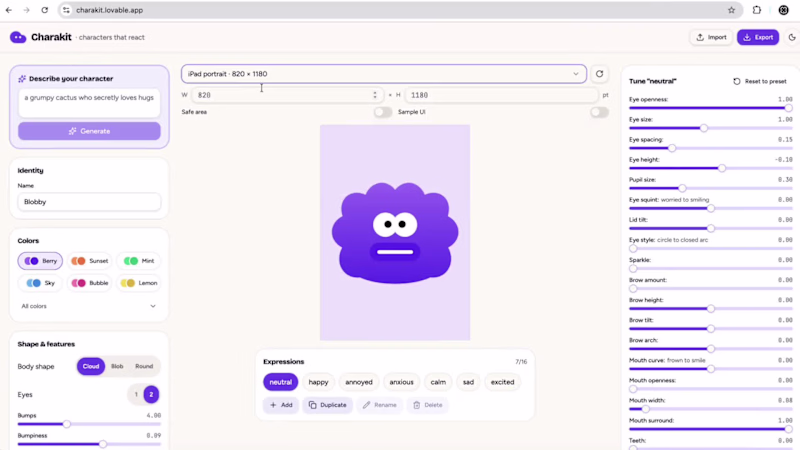Duplicate the selected expression
Image resolution: width=800 pixels, height=450 pixels.
pos(328,405)
